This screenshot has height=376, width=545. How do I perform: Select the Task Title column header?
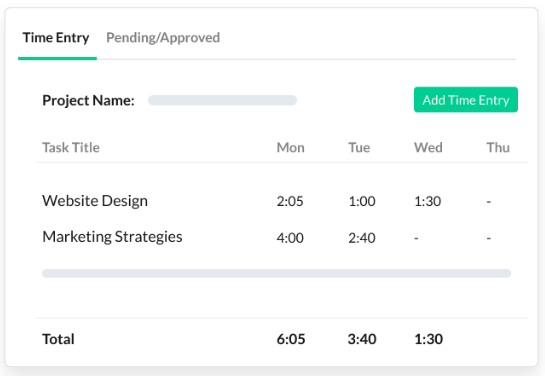tap(71, 147)
